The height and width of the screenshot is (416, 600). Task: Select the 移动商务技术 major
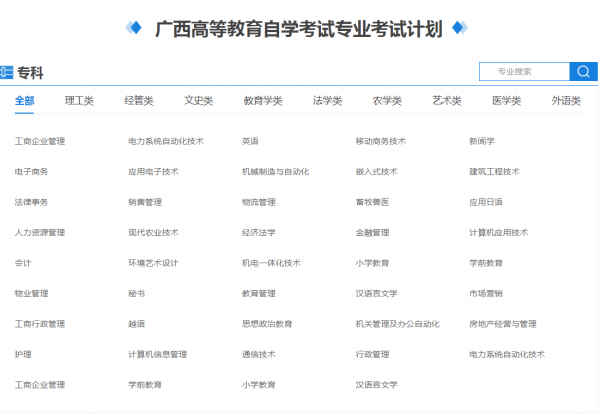coord(381,141)
